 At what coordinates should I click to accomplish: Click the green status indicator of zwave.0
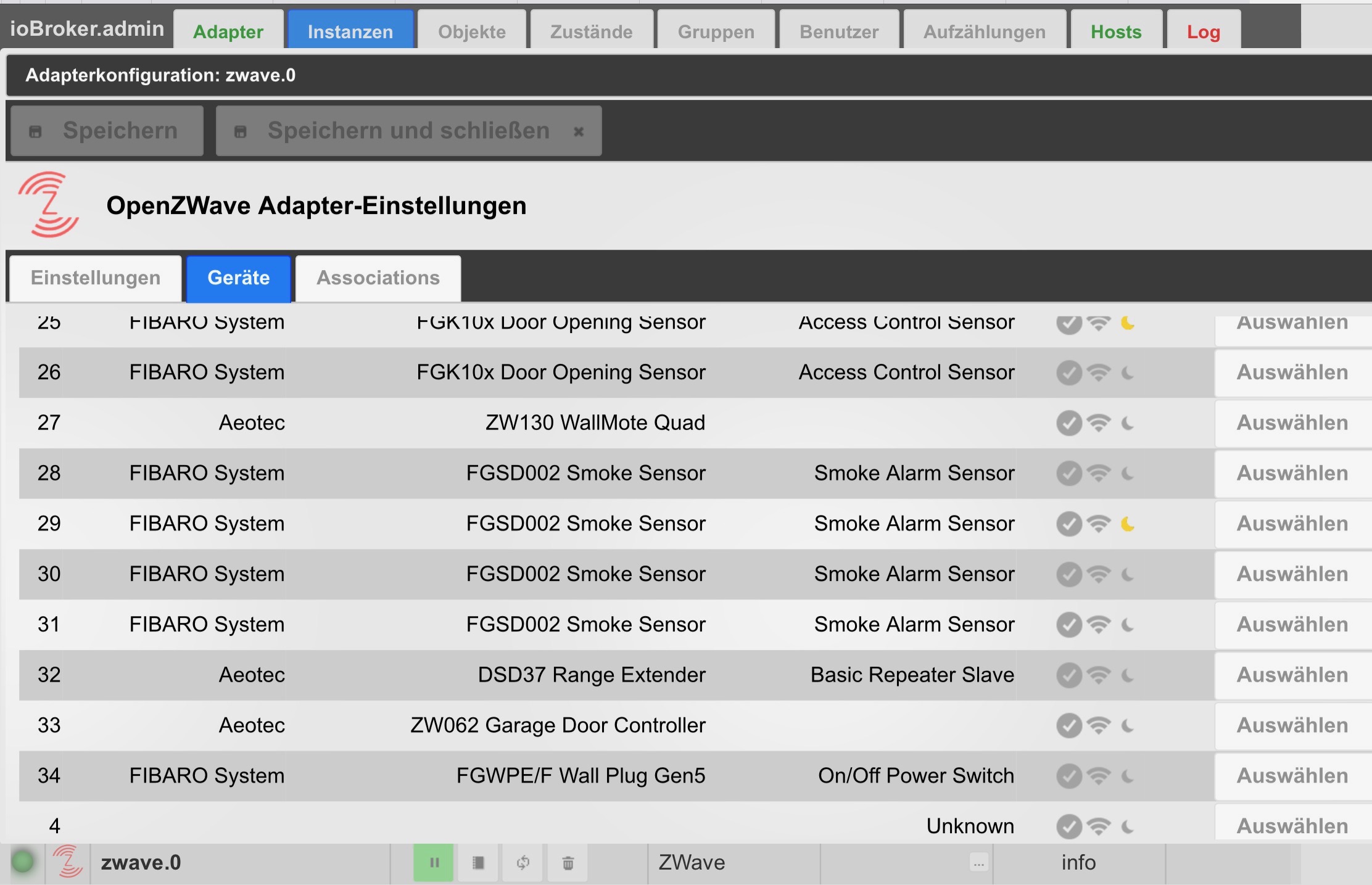tap(23, 862)
